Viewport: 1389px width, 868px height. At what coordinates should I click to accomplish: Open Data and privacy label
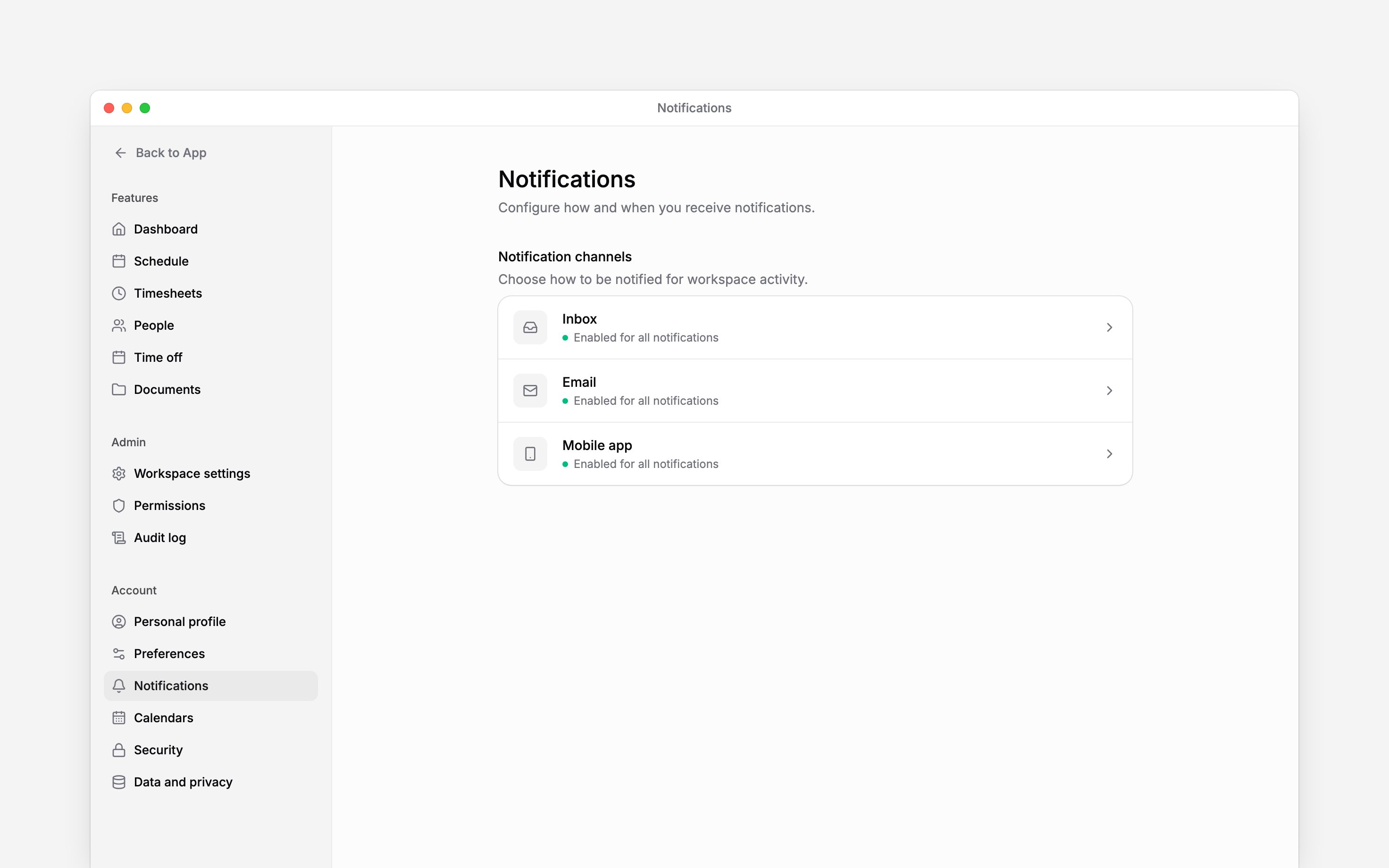coord(183,783)
